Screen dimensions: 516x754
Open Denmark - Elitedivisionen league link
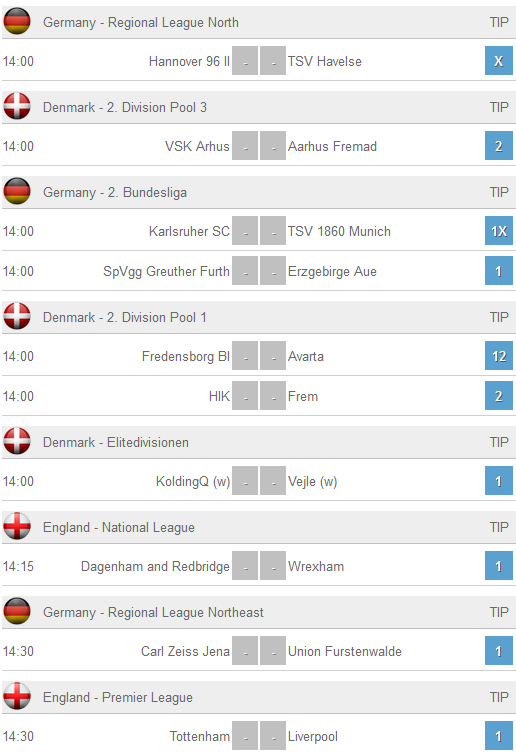116,442
